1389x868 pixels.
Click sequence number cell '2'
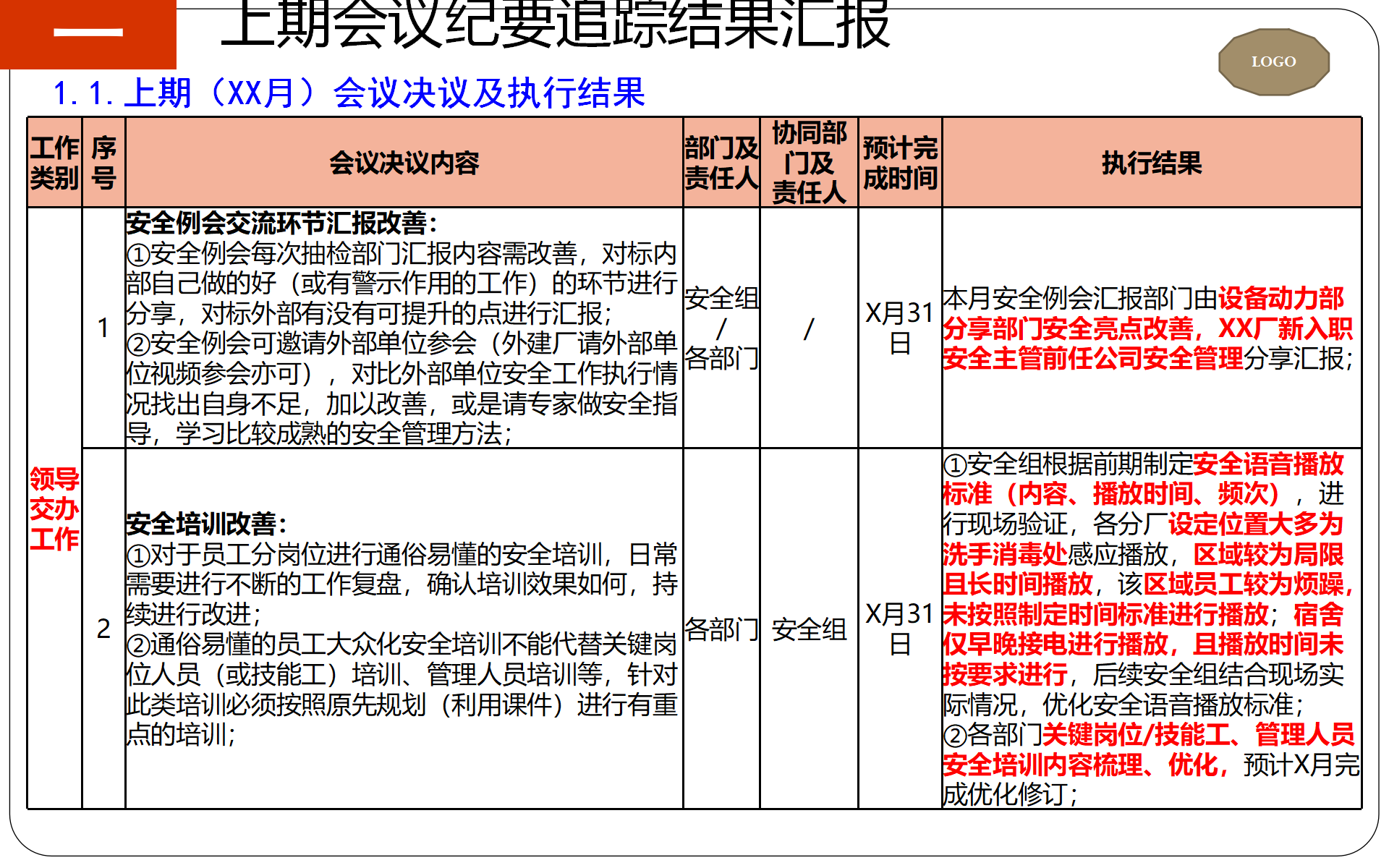click(x=103, y=629)
